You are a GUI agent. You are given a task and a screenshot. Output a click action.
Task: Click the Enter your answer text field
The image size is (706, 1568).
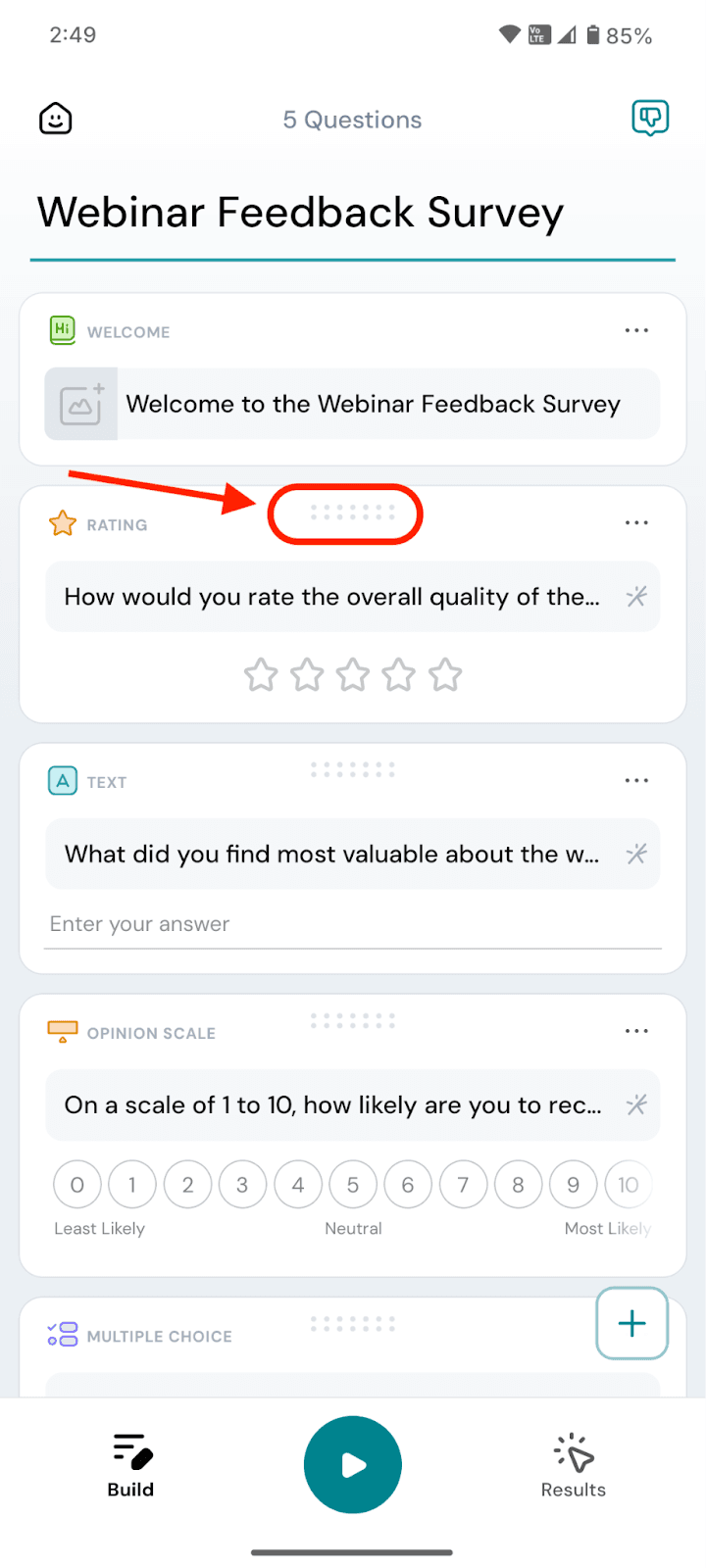coord(353,924)
